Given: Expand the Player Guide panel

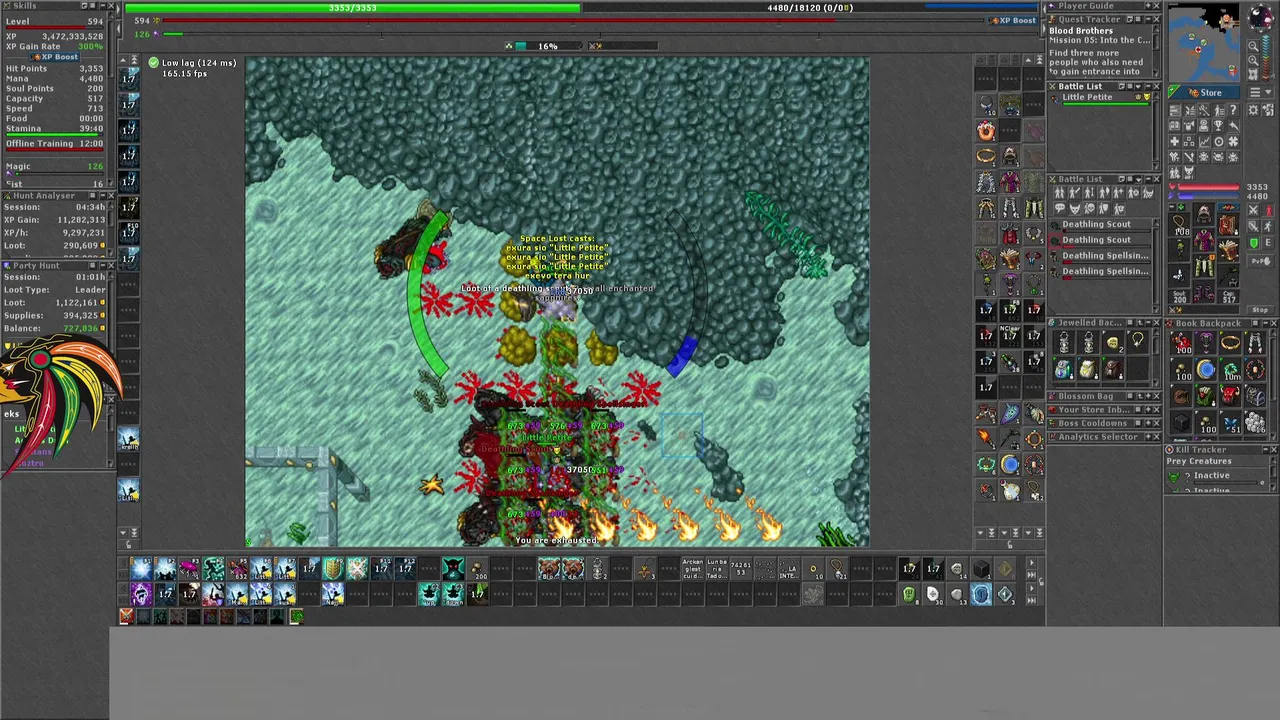Looking at the screenshot, I should pos(1148,6).
